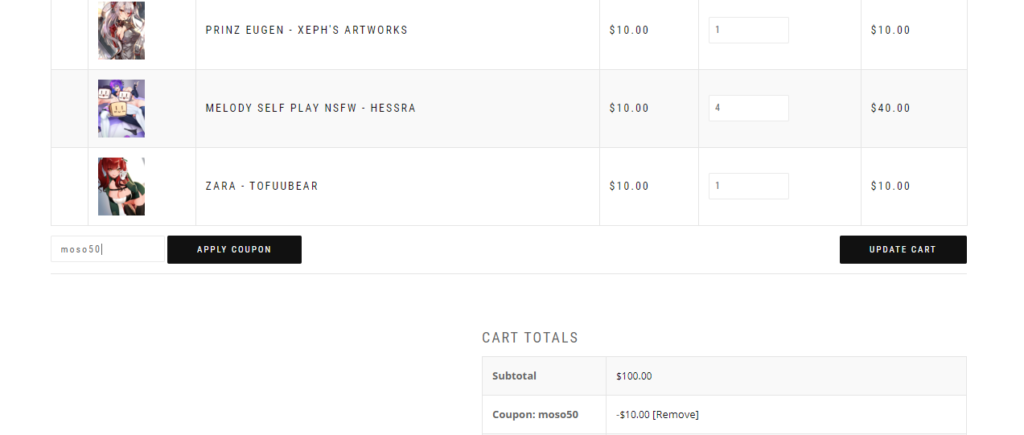Open the Melody Self Play NSFW - Hessra link

[310, 108]
